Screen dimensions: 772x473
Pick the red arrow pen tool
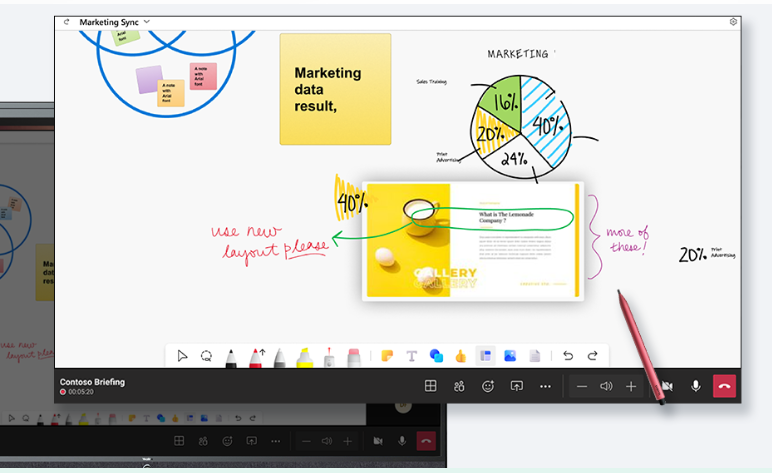pyautogui.click(x=256, y=356)
